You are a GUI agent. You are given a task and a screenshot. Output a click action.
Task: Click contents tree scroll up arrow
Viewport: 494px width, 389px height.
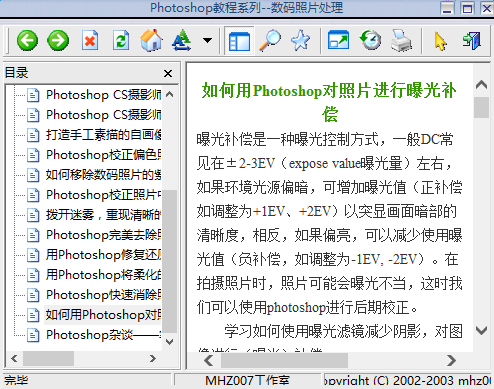pos(169,95)
